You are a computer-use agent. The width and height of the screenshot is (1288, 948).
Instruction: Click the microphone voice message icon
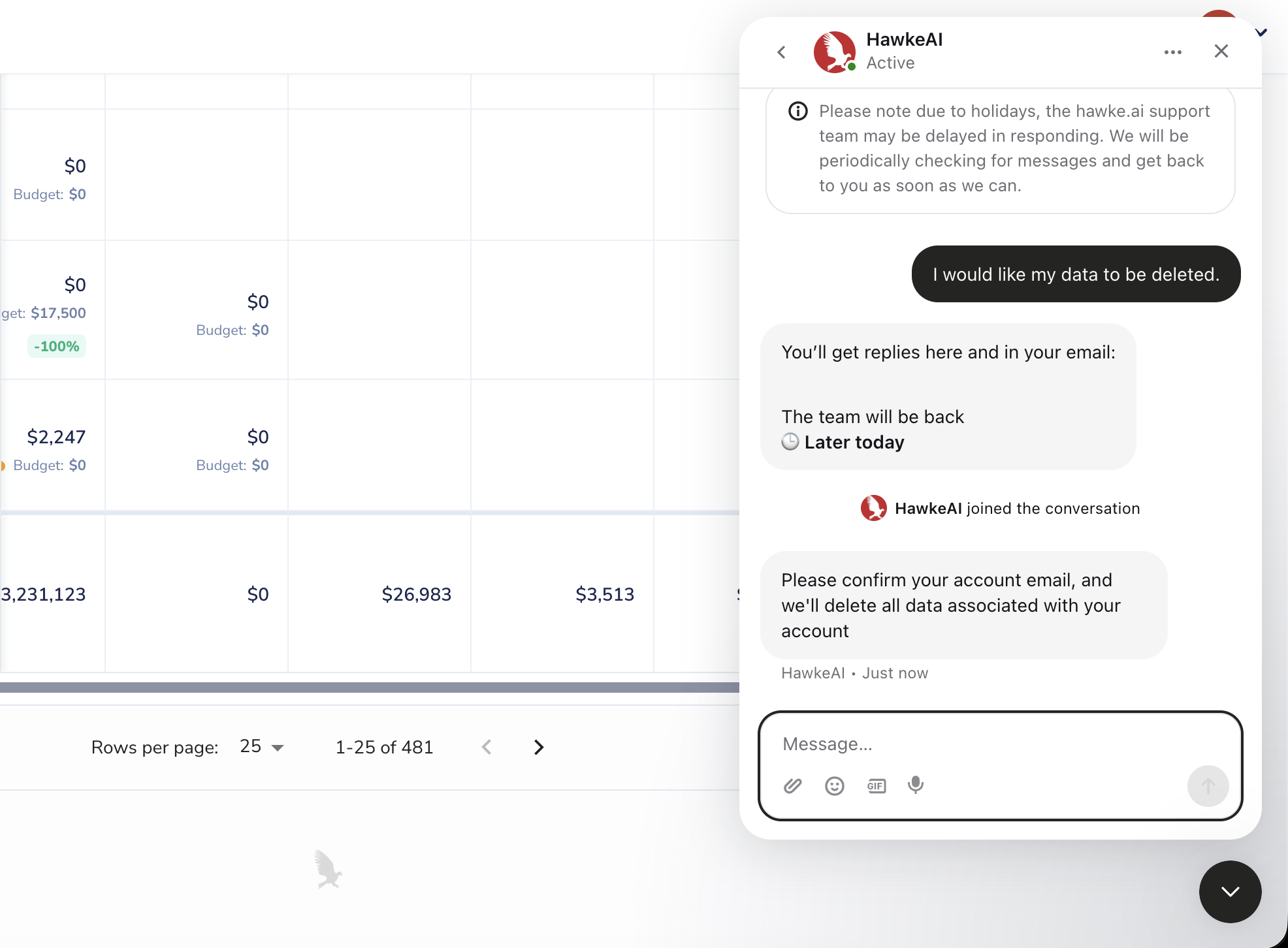(x=916, y=785)
